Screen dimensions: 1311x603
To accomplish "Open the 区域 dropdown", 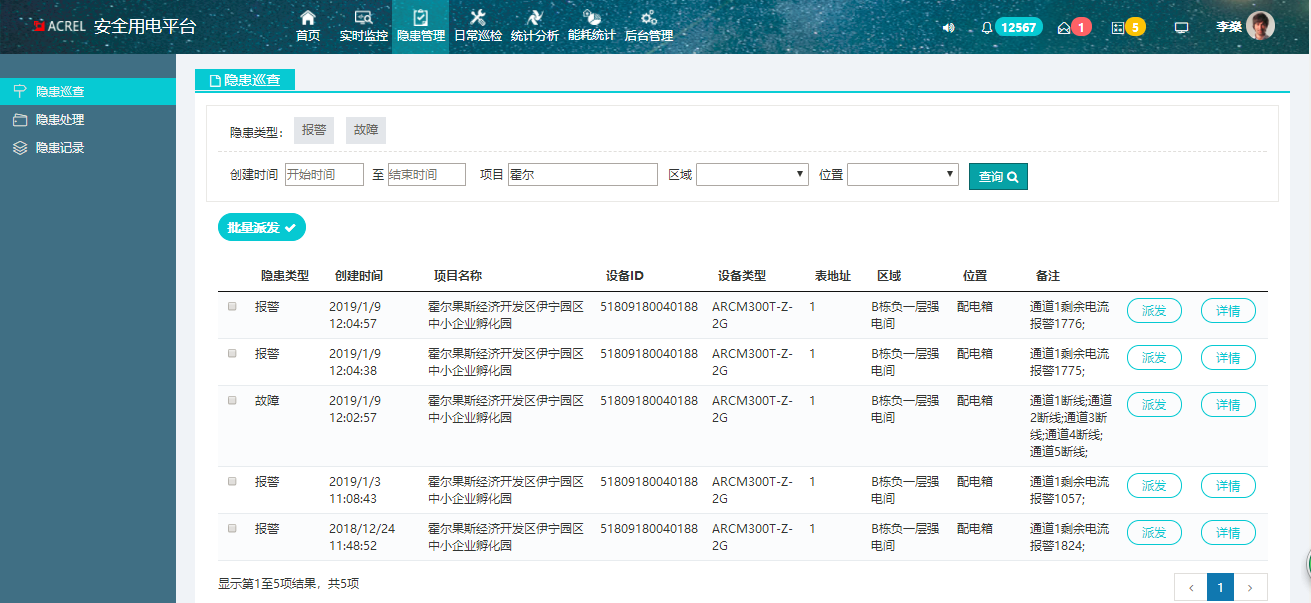I will pos(753,175).
